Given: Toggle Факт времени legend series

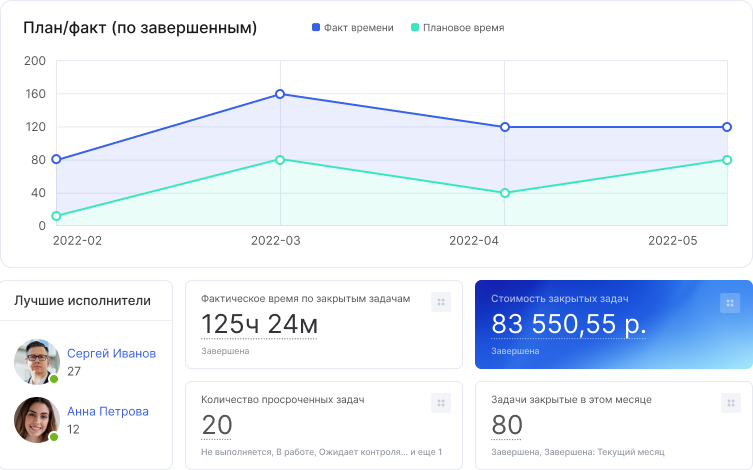Looking at the screenshot, I should click(352, 28).
